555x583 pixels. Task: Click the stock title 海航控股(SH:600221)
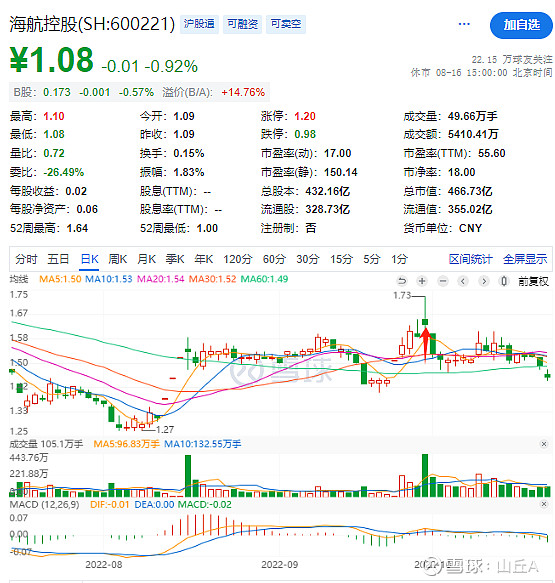(92, 25)
